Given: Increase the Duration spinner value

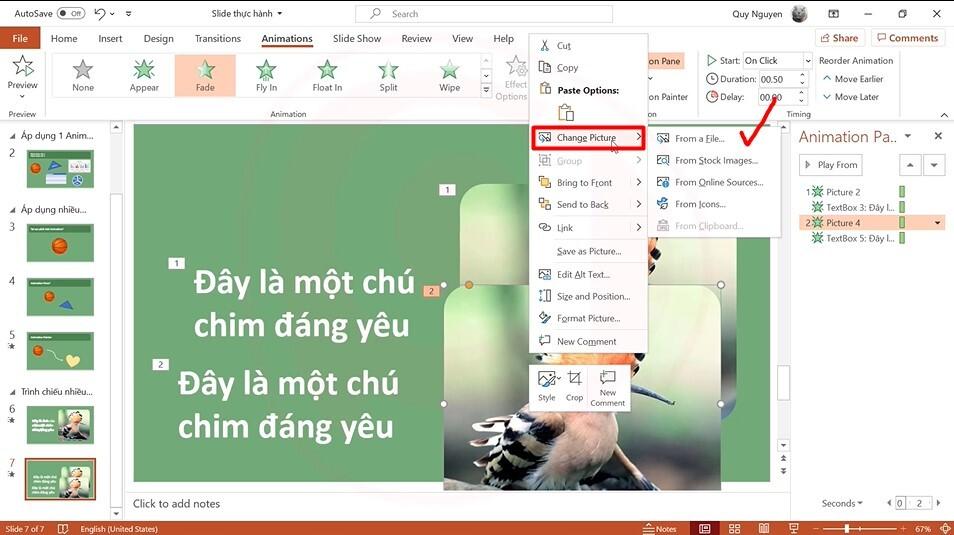Looking at the screenshot, I should click(x=802, y=75).
